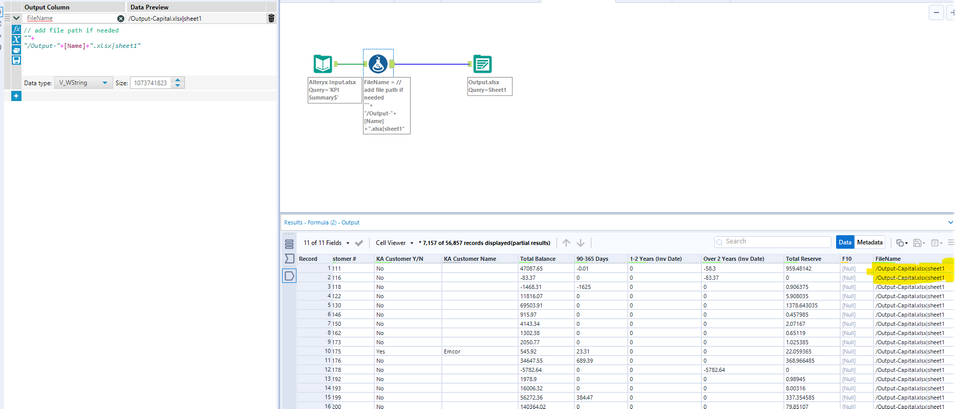Click the FileName column header
Screen dimensions: 960x409
(913, 259)
